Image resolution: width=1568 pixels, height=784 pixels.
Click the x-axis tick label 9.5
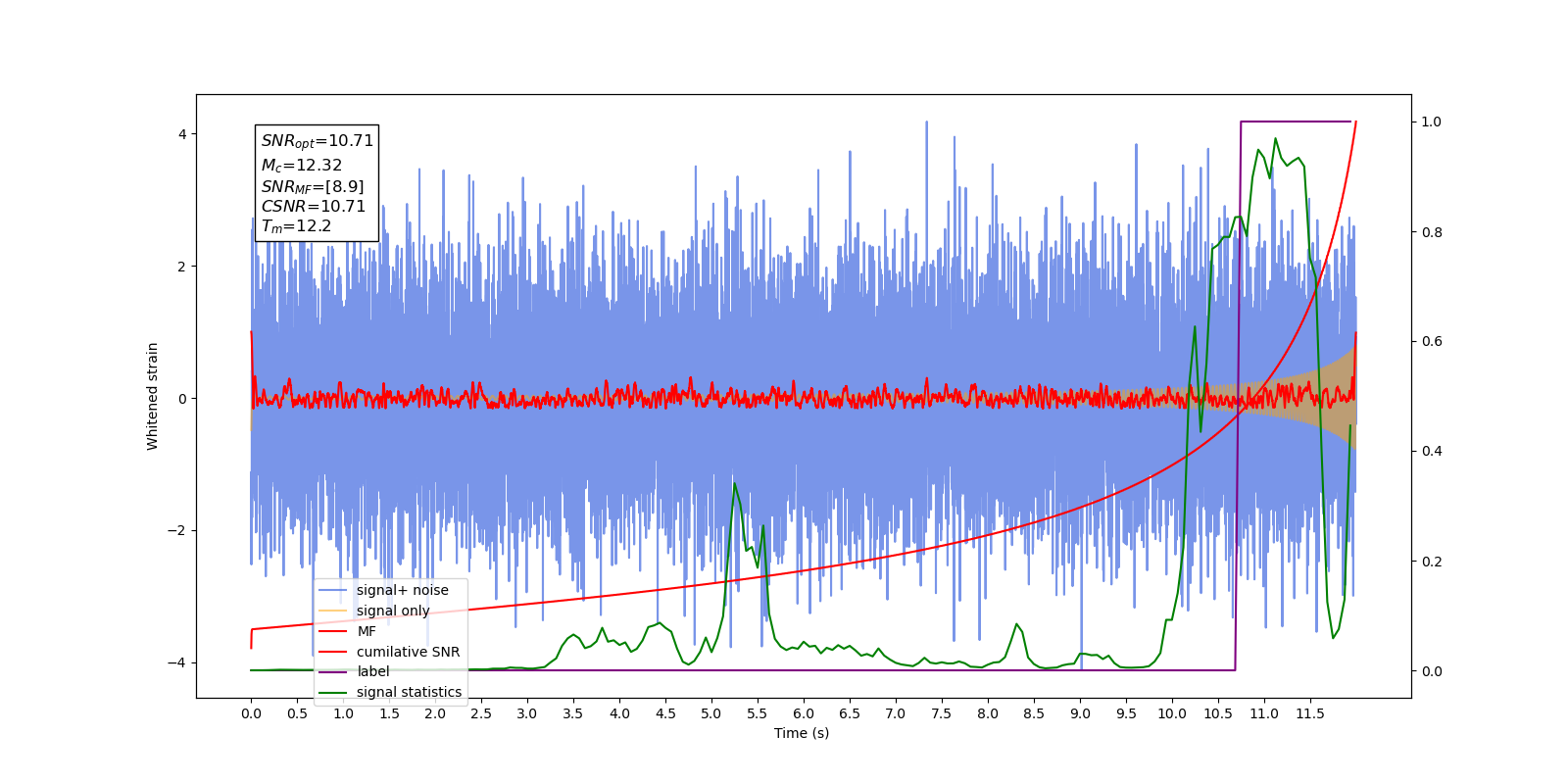tap(1126, 713)
